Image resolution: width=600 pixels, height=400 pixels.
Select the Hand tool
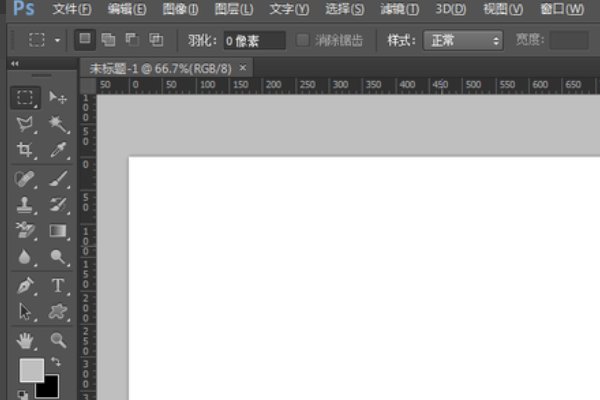coord(25,341)
